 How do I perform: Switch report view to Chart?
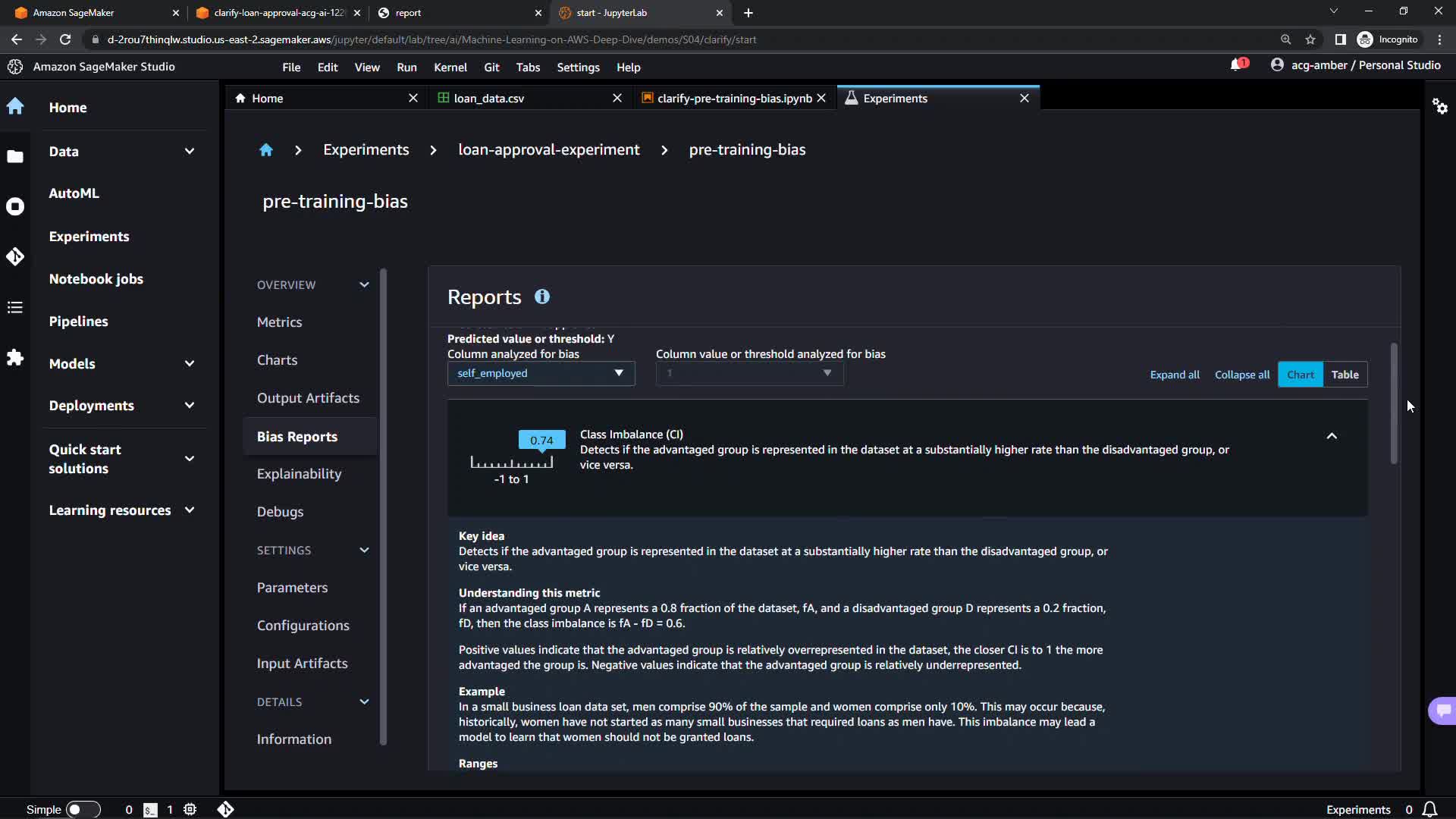point(1300,375)
